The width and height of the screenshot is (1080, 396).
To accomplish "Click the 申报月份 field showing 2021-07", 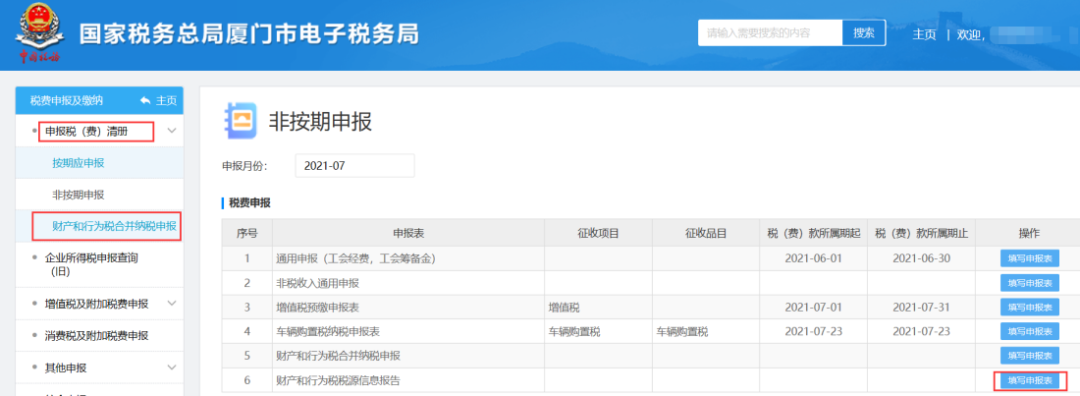I will pos(355,166).
